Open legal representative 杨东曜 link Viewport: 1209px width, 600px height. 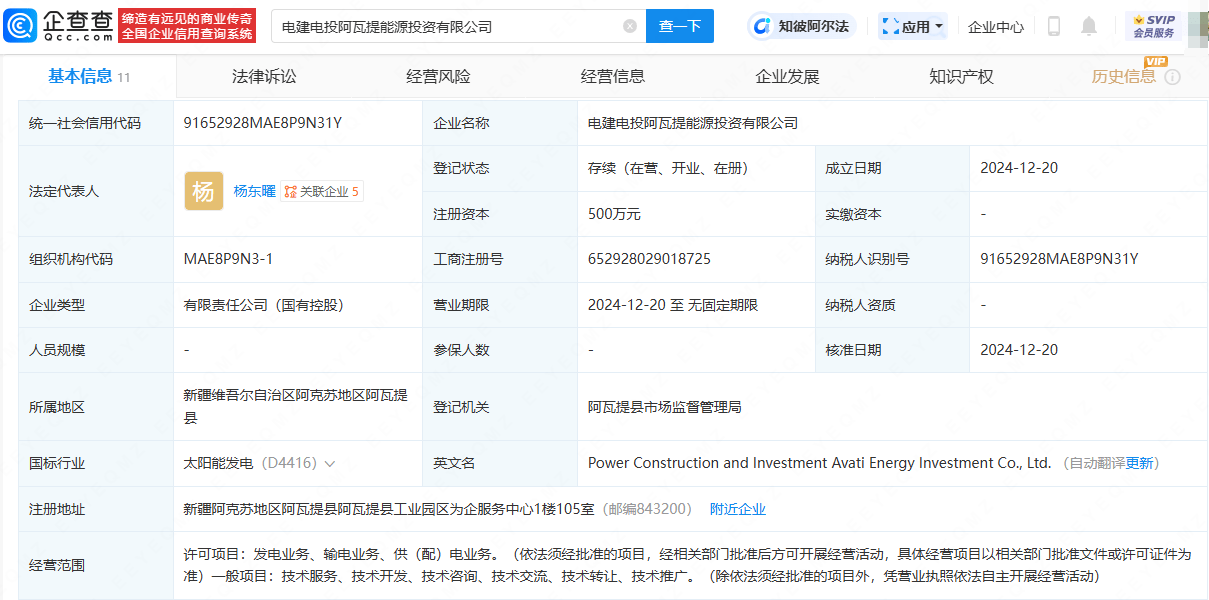pos(254,191)
